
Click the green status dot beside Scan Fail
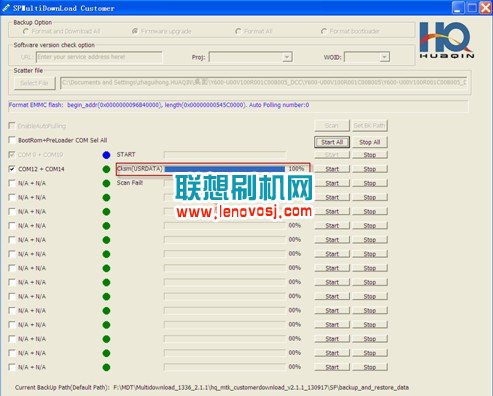tap(106, 183)
